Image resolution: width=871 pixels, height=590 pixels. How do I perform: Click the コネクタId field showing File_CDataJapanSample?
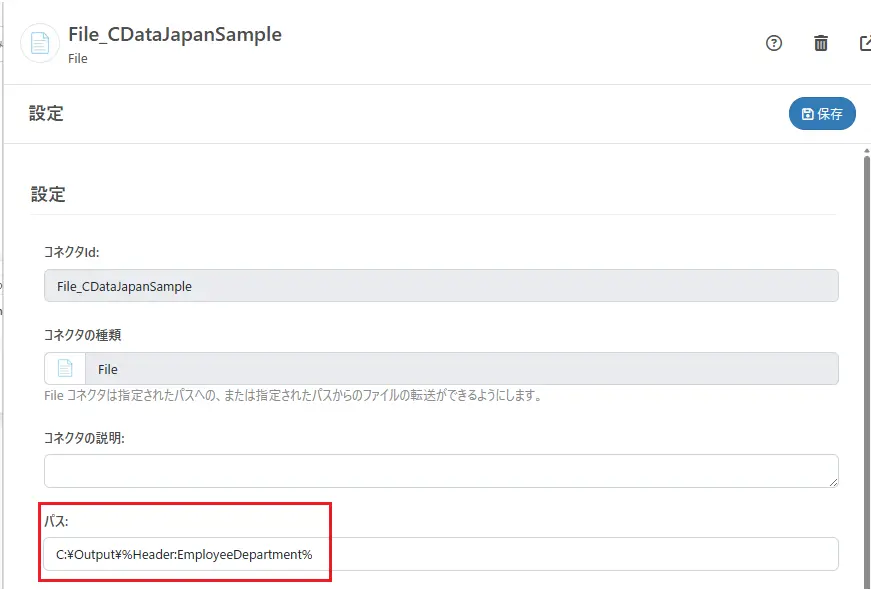(441, 286)
